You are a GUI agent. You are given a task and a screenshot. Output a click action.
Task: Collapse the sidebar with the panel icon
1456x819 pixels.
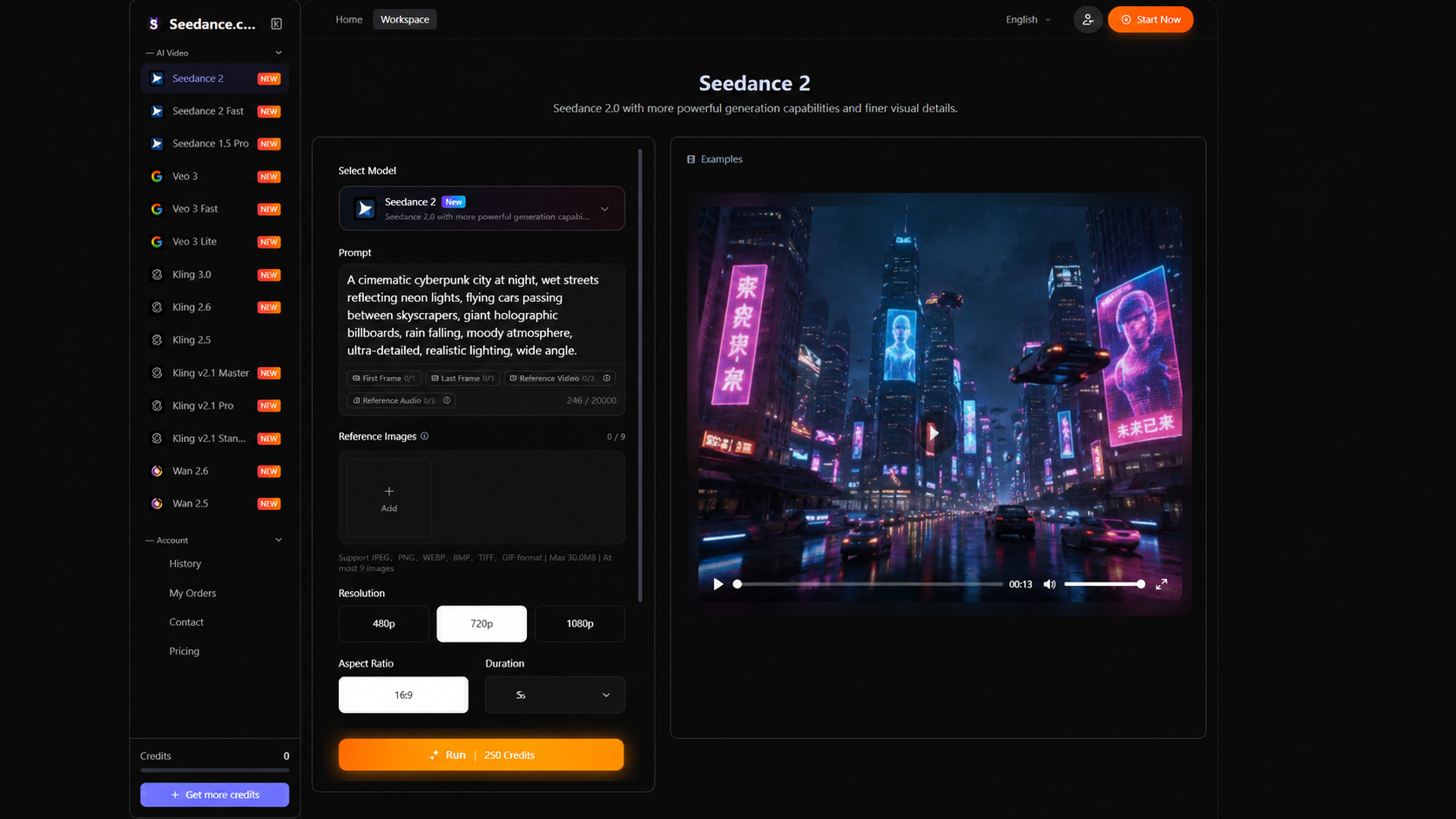pyautogui.click(x=276, y=24)
